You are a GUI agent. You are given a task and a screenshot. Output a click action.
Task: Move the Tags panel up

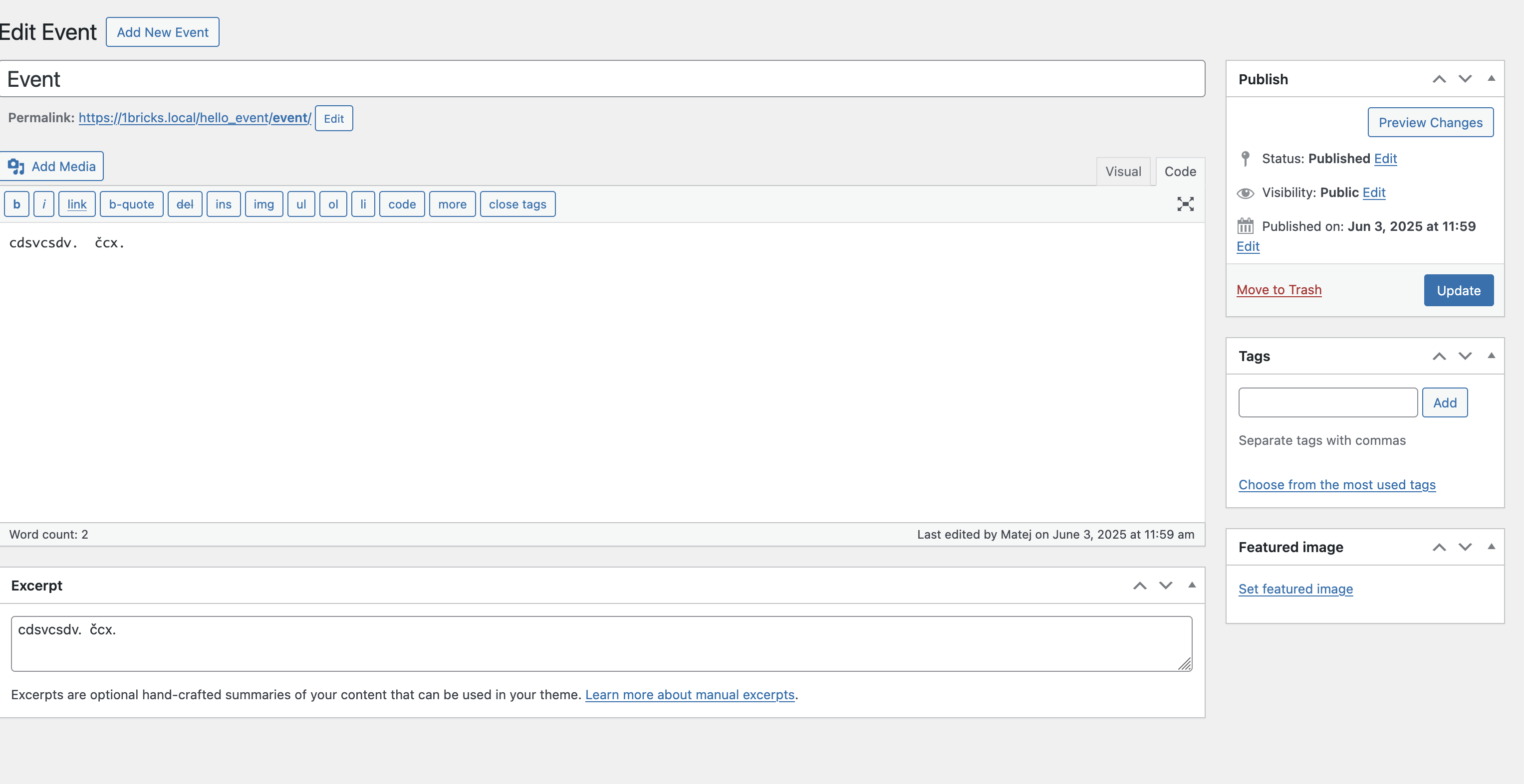(x=1439, y=356)
